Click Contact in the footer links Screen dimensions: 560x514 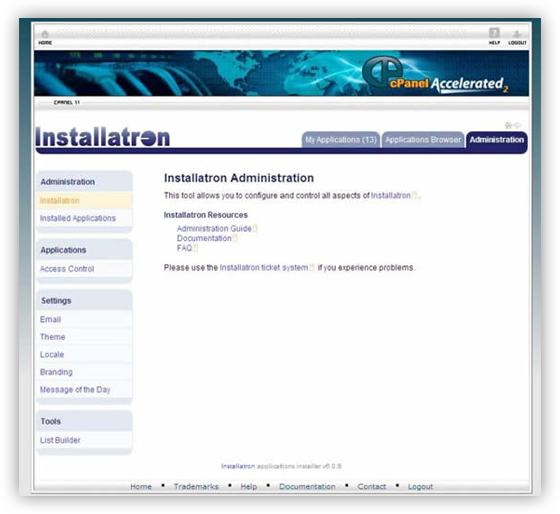[372, 486]
